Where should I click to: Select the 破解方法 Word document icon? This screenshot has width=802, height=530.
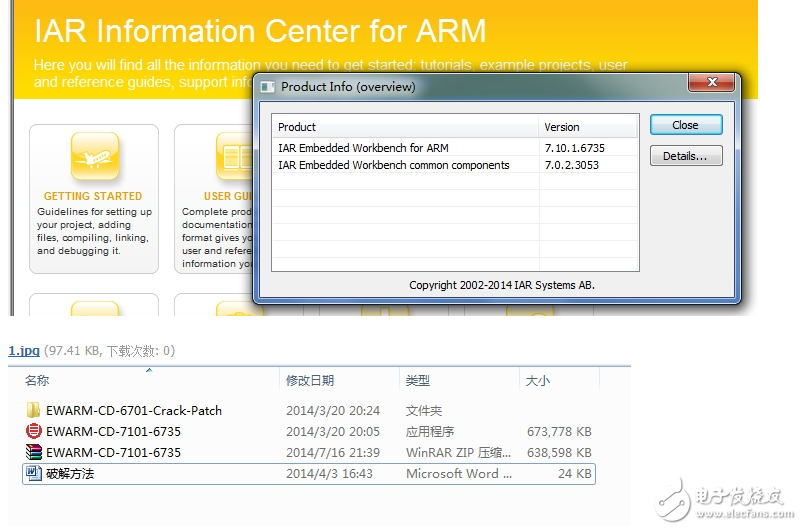[x=33, y=473]
